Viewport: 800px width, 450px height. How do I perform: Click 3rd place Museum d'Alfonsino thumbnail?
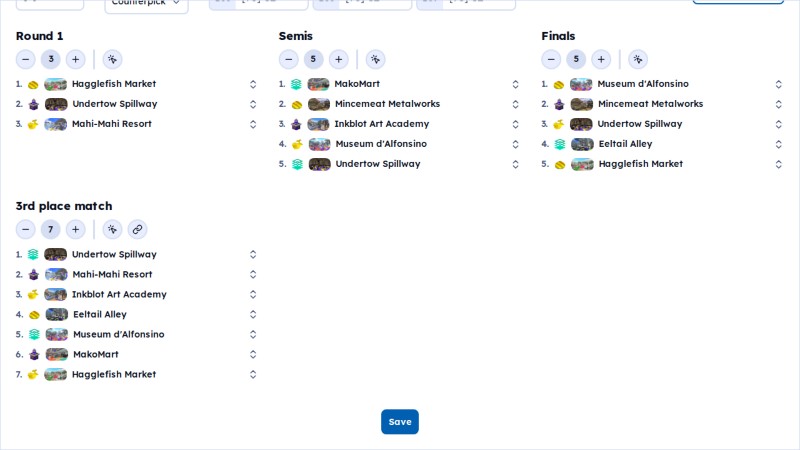tap(57, 334)
